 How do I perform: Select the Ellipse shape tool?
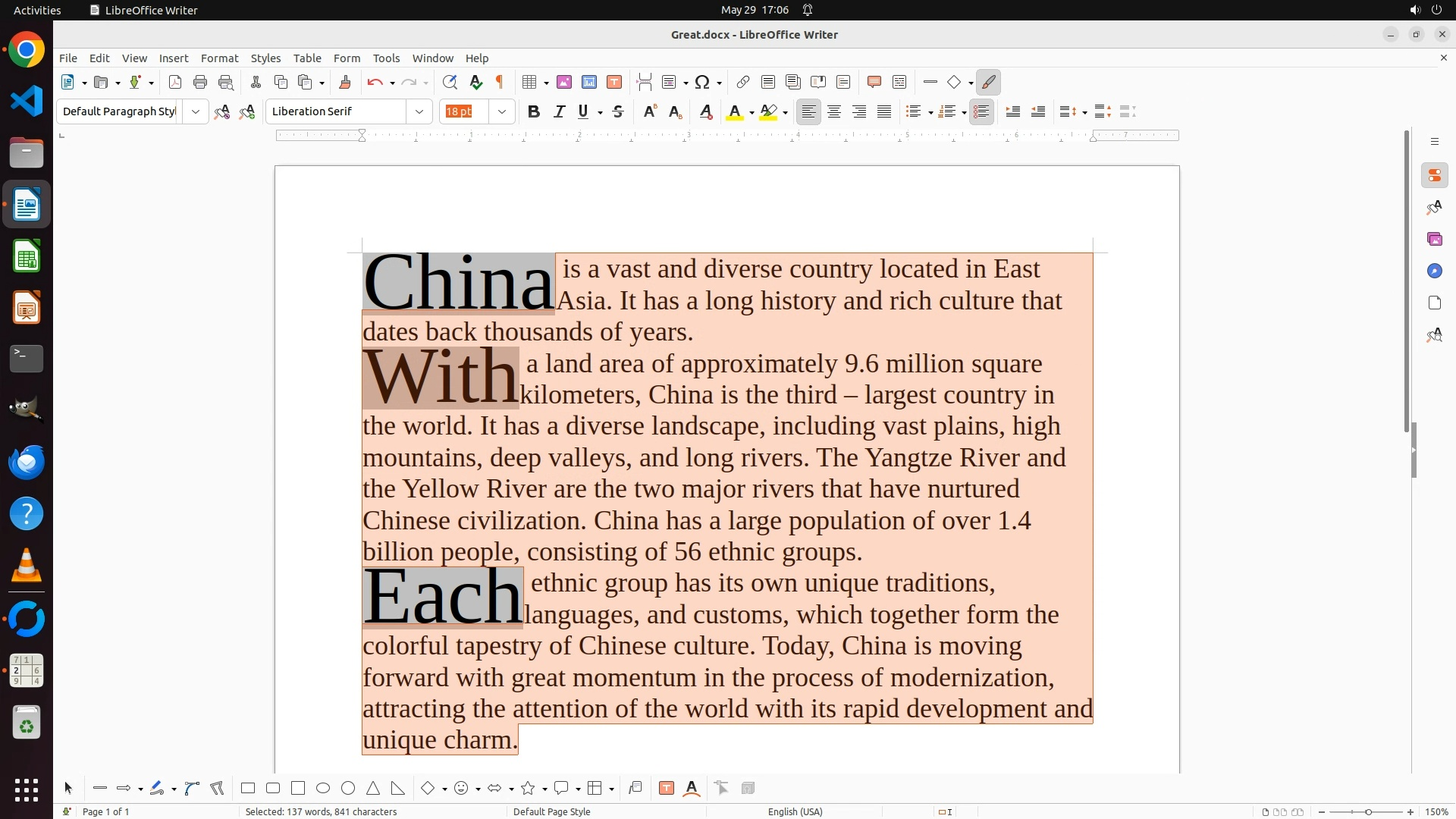(x=323, y=789)
